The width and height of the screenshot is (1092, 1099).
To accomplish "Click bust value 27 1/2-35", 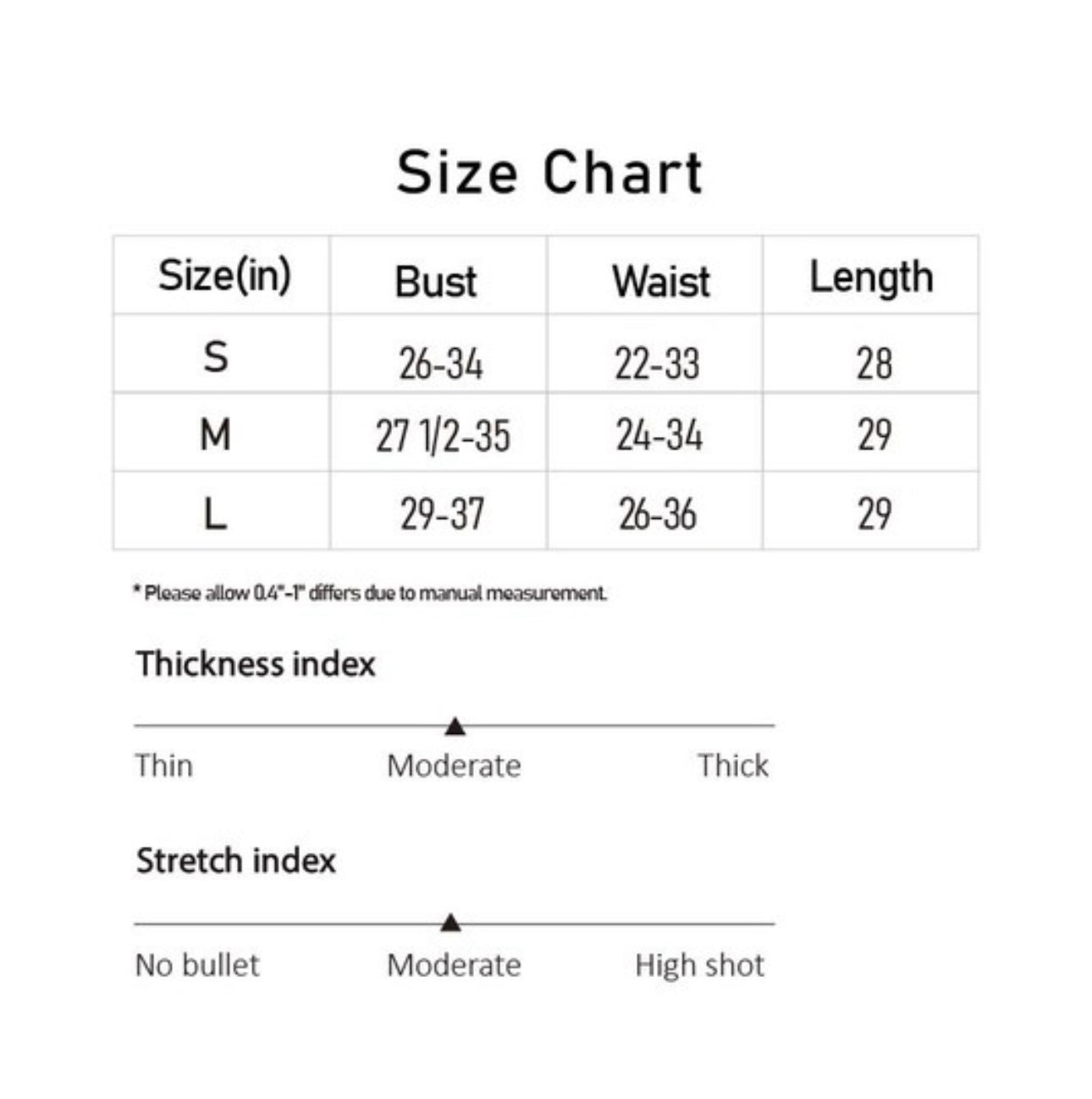I will pos(443,436).
